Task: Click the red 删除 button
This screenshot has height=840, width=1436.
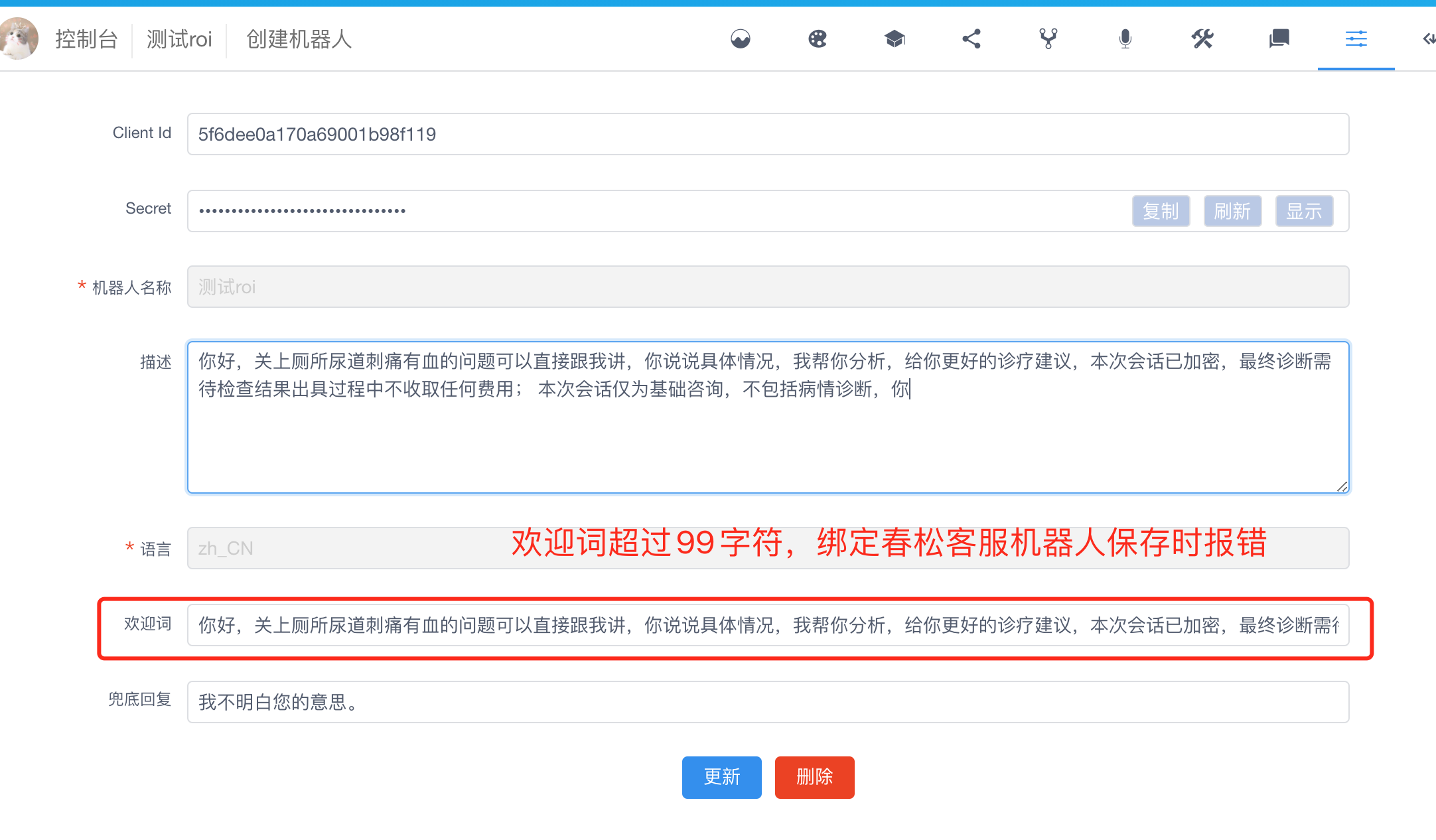Action: click(815, 777)
